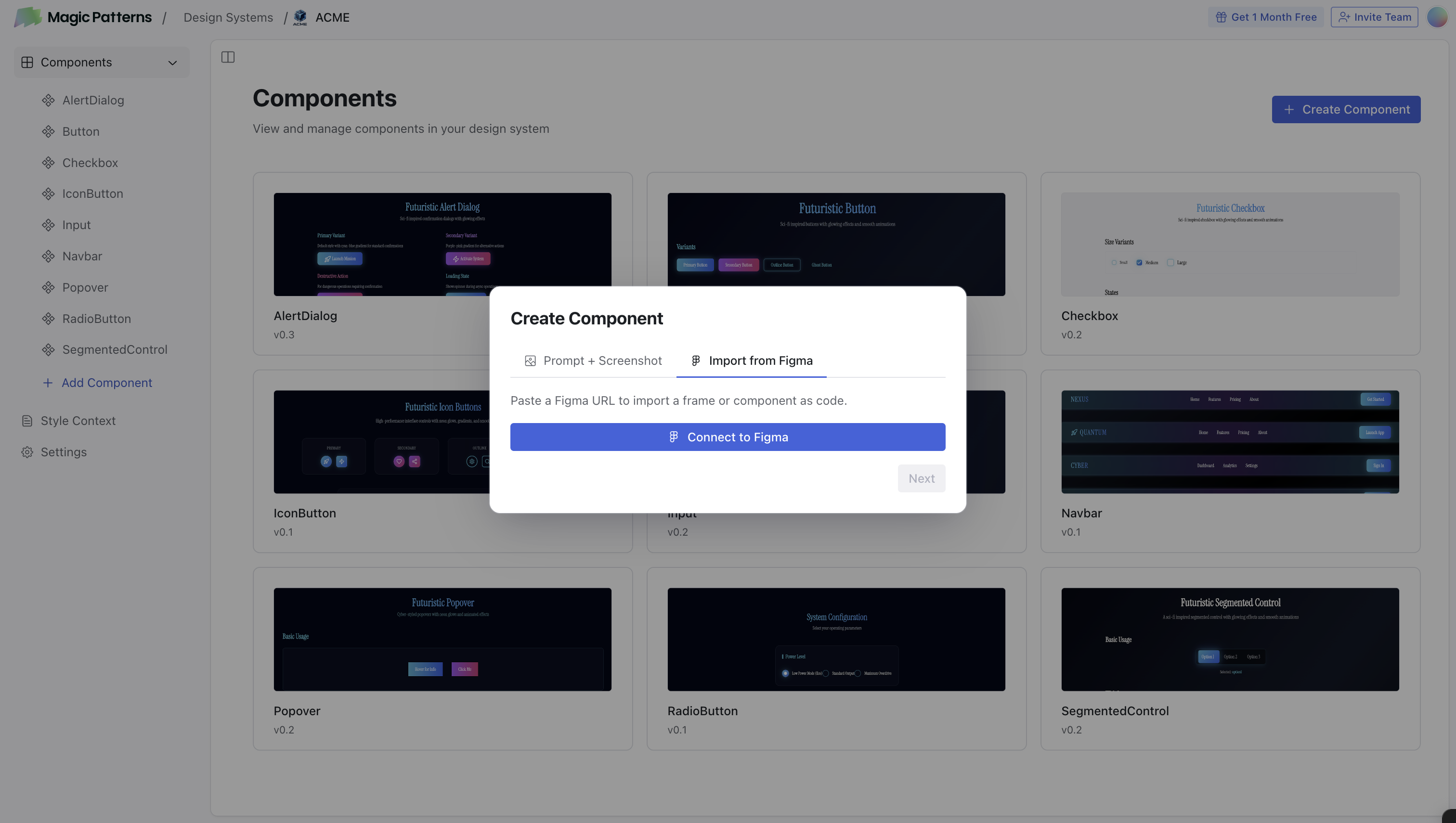Click the Popover diamond icon in sidebar
Screen dimensions: 1456x823
pos(48,287)
